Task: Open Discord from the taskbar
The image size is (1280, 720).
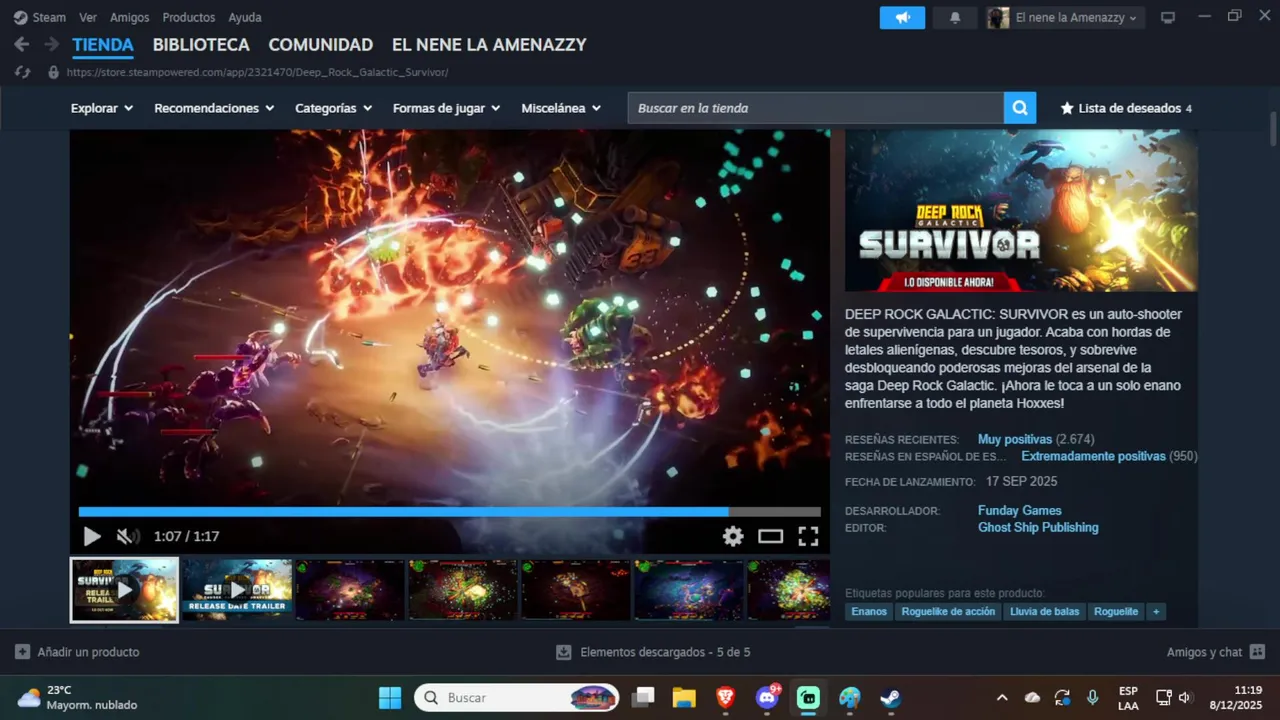Action: (x=768, y=697)
